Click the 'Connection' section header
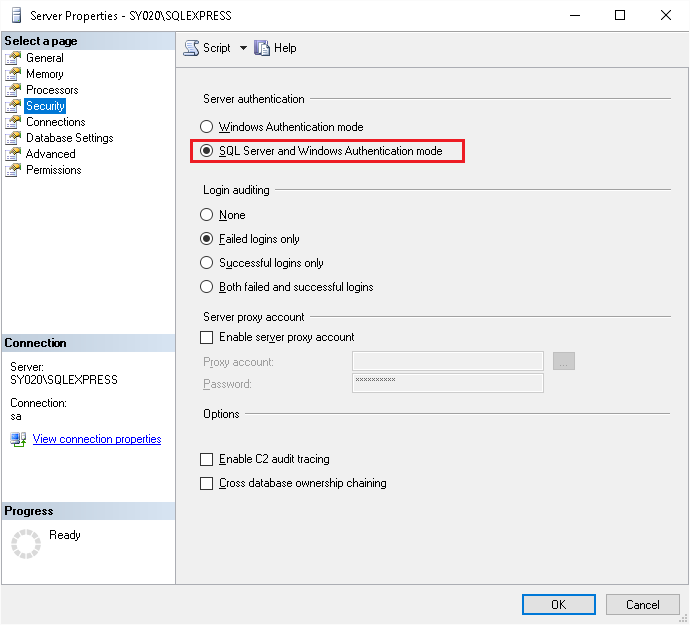 (x=36, y=343)
